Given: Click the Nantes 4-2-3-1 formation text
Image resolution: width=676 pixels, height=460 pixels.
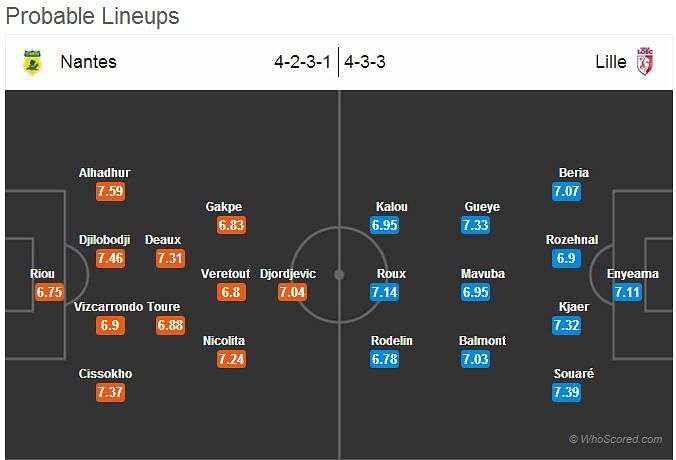Looking at the screenshot, I should (304, 62).
